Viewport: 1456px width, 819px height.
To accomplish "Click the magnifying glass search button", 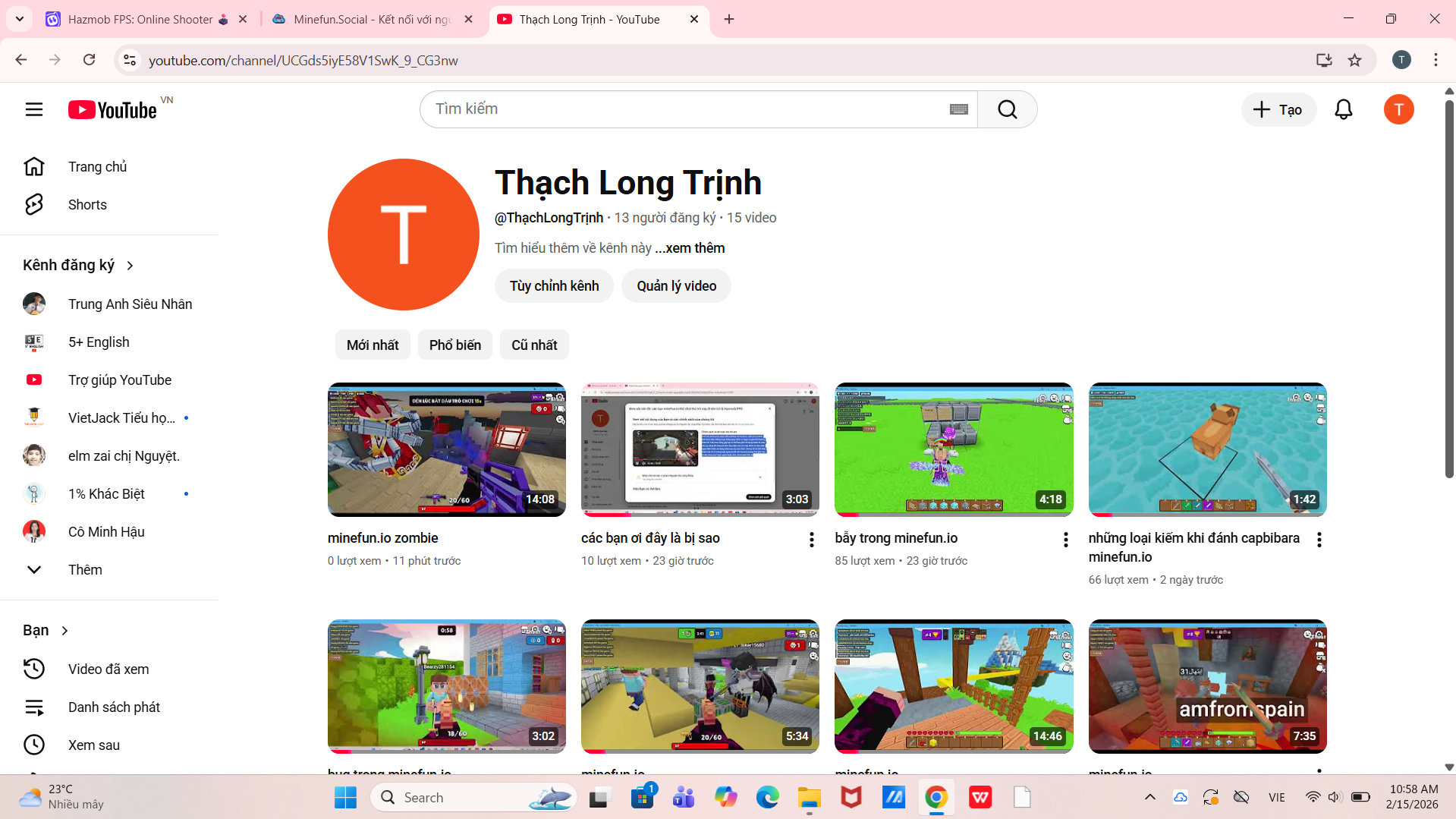I will point(1007,109).
